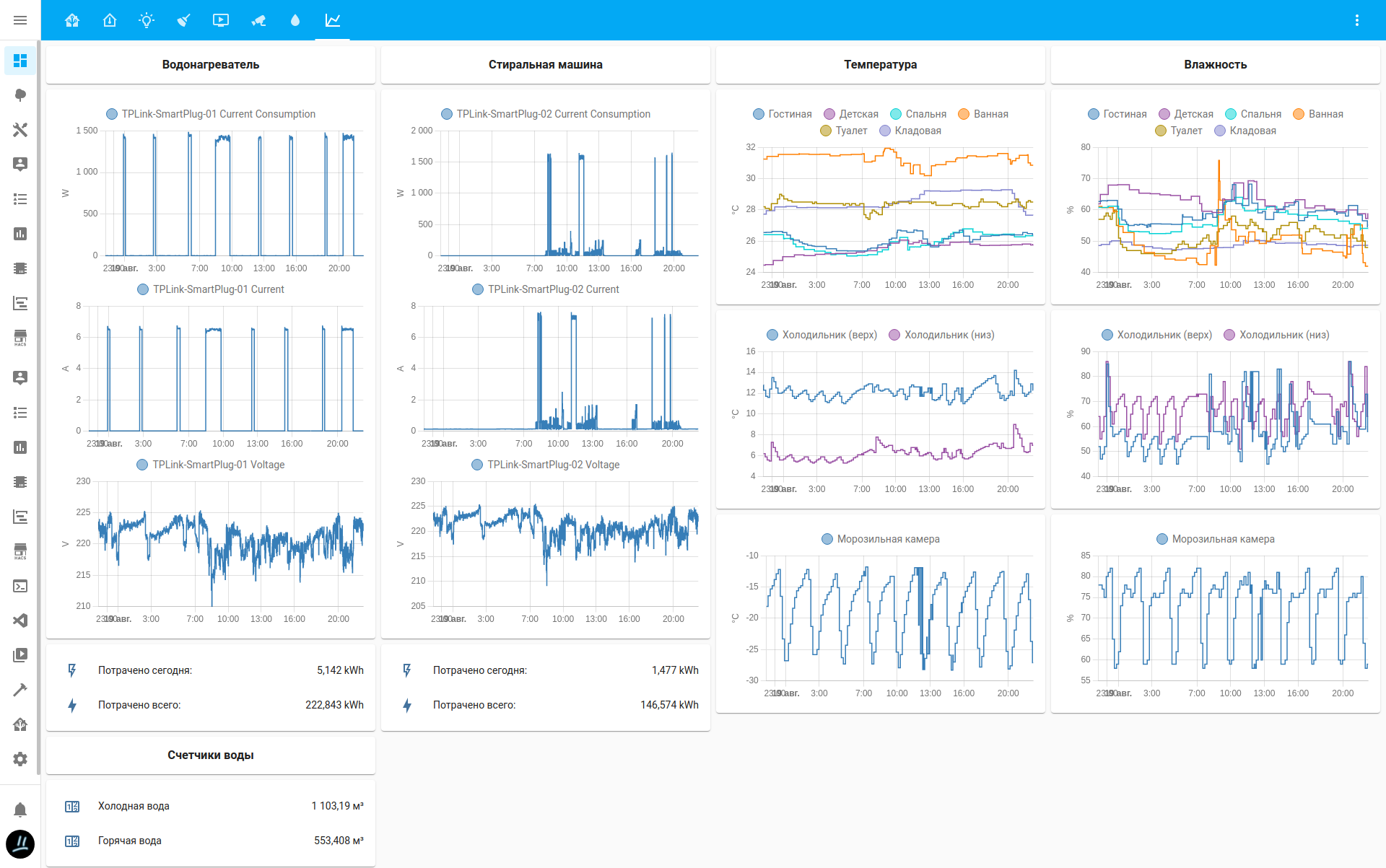Toggle TPLink-SmartPlug-02 Current legend

coord(546,289)
